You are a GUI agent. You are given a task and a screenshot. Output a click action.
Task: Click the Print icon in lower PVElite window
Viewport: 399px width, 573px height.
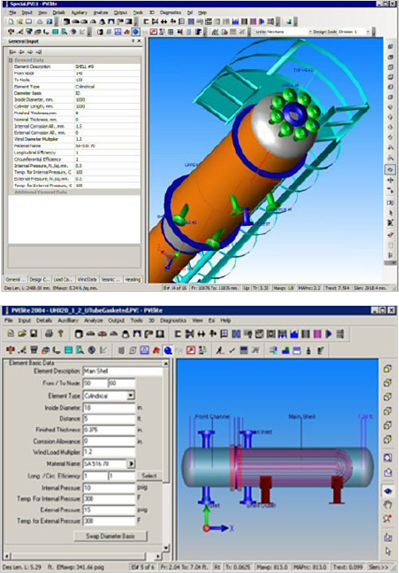[49, 334]
